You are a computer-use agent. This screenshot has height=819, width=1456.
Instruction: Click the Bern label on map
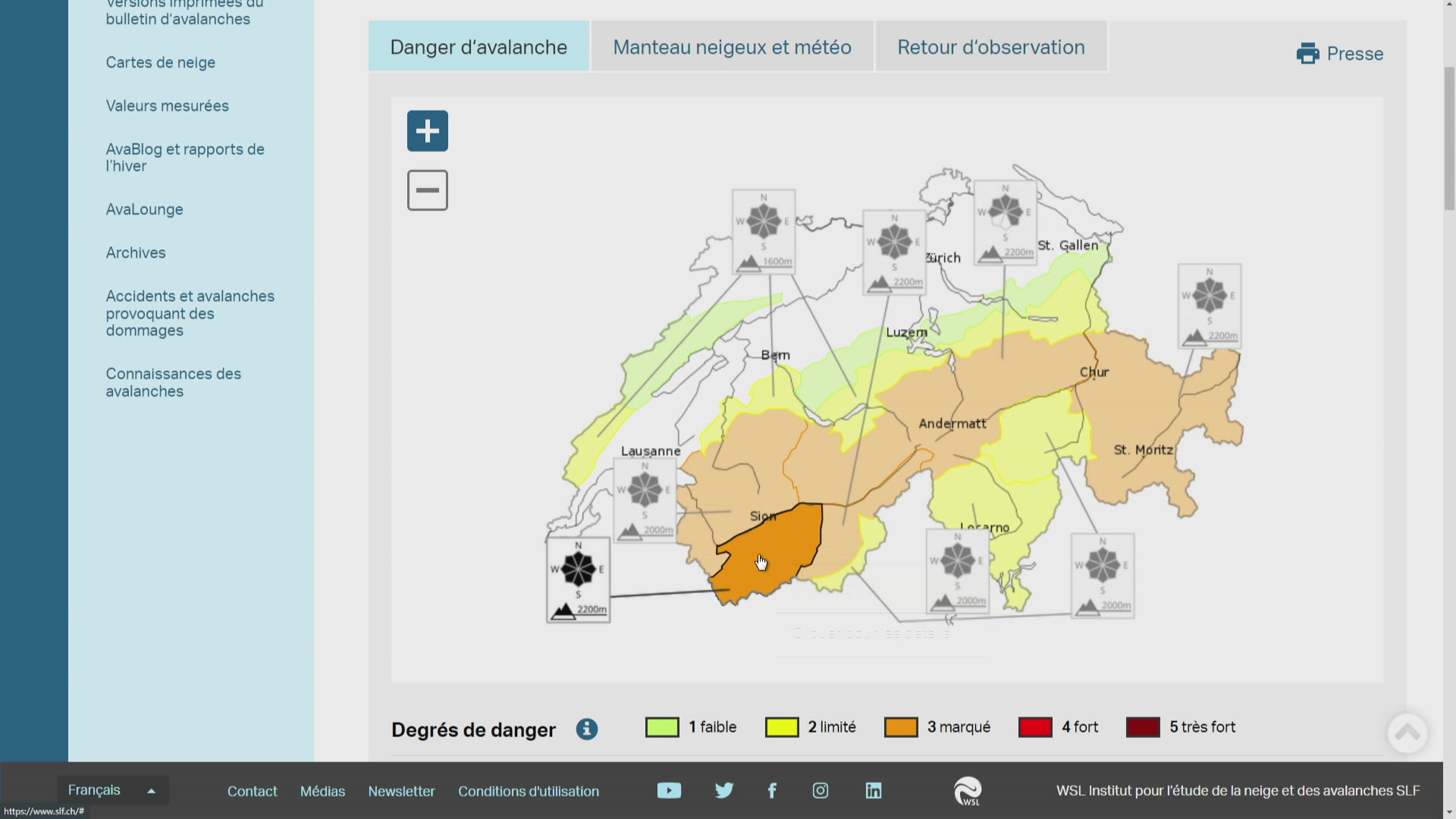(775, 355)
